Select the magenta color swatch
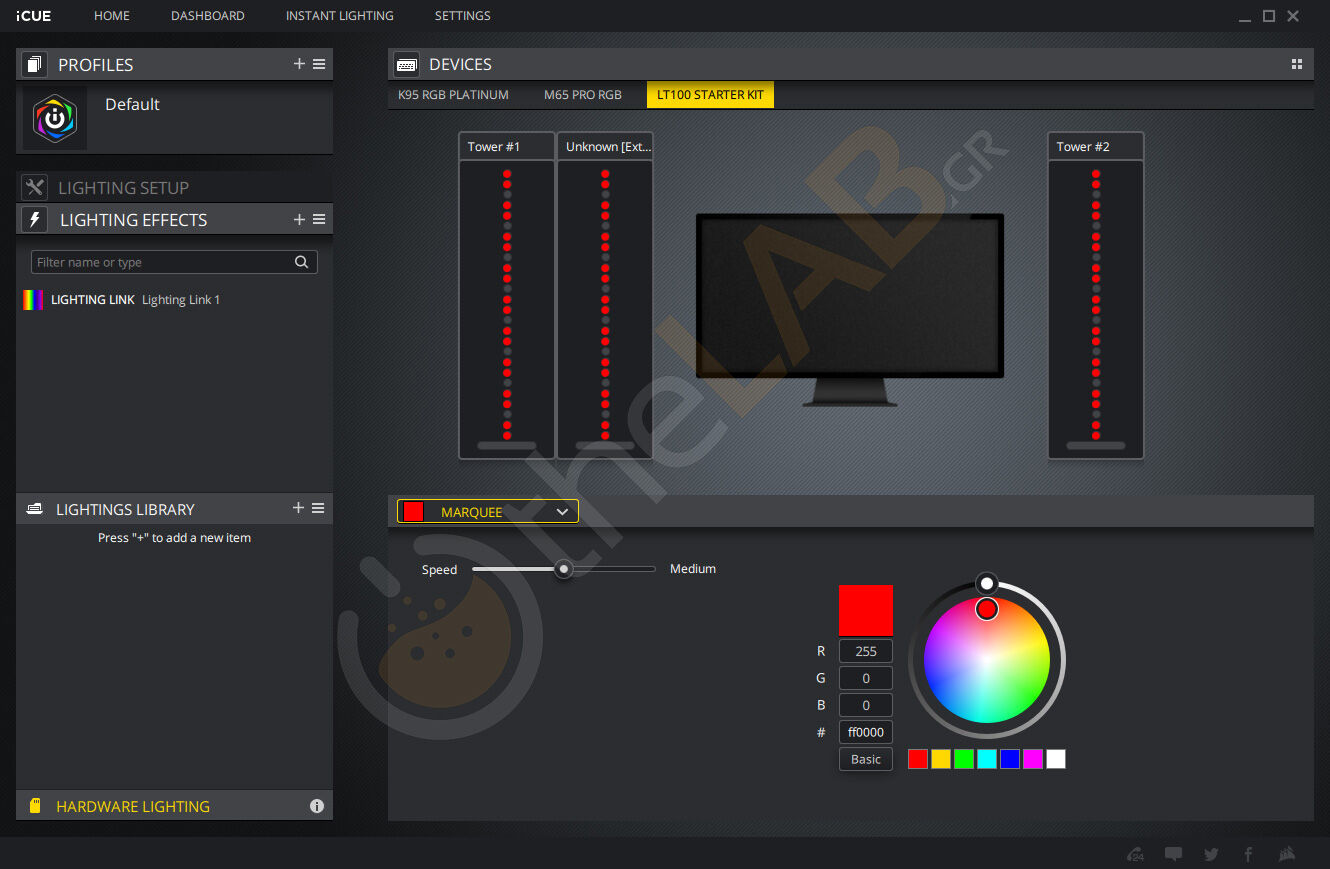This screenshot has height=869, width=1330. click(1033, 759)
